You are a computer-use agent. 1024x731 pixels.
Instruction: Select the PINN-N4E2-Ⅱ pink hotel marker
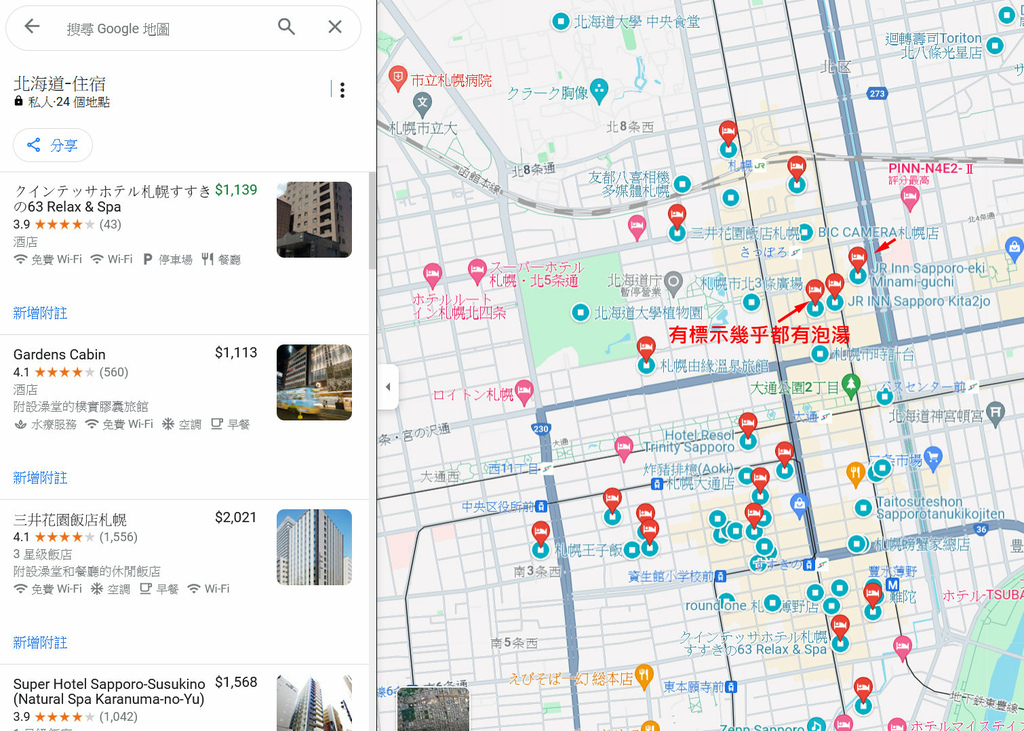pyautogui.click(x=909, y=199)
